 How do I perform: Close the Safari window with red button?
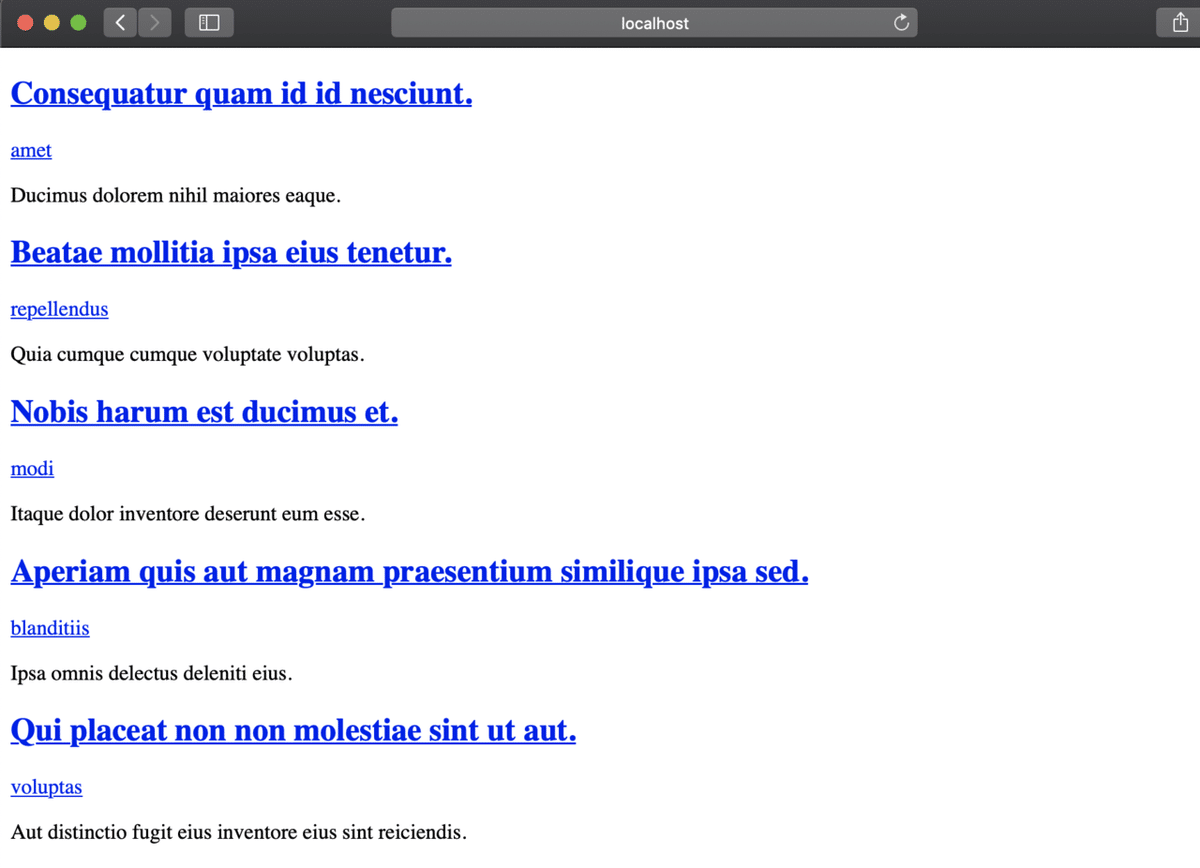(26, 23)
